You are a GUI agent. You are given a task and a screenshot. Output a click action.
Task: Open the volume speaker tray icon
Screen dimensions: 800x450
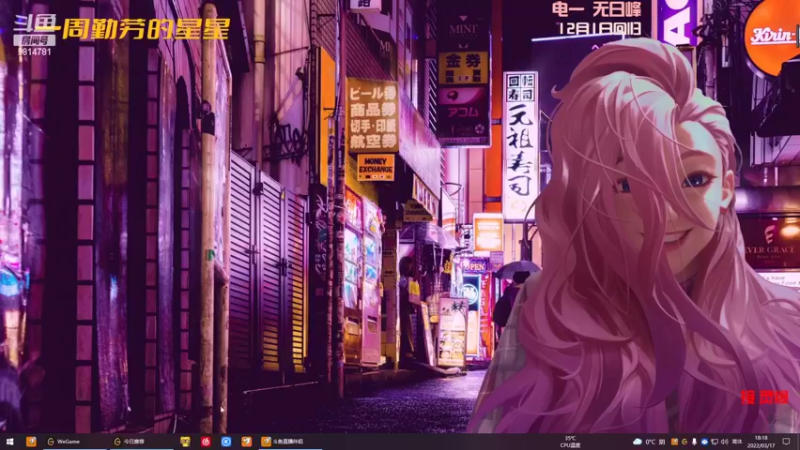click(724, 442)
